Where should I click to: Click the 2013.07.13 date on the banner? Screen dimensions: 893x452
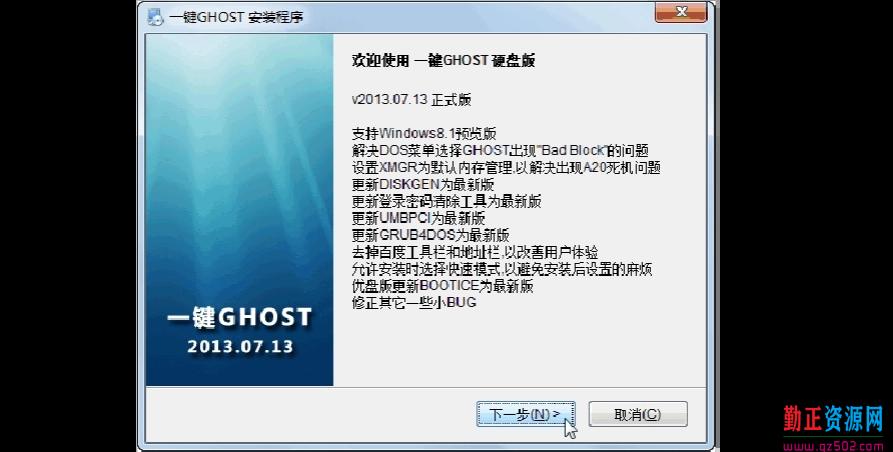(240, 346)
